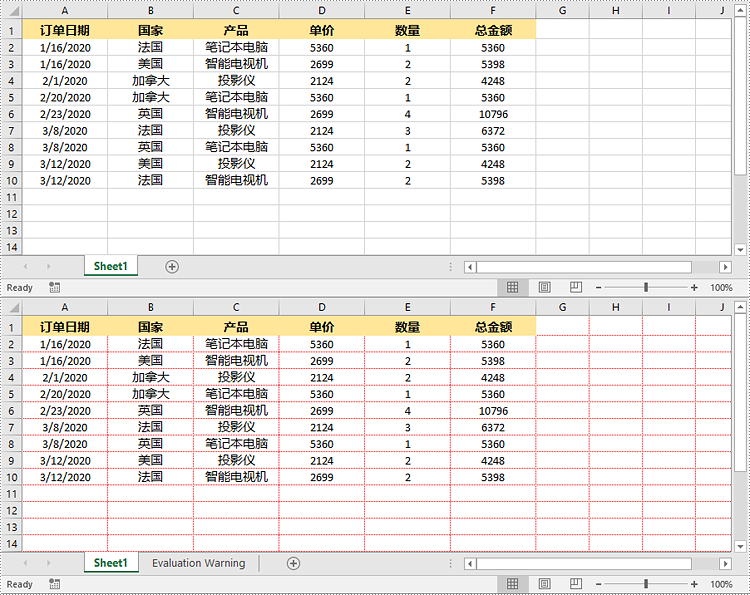750x595 pixels.
Task: Select column A header in top workbook
Action: 65,11
